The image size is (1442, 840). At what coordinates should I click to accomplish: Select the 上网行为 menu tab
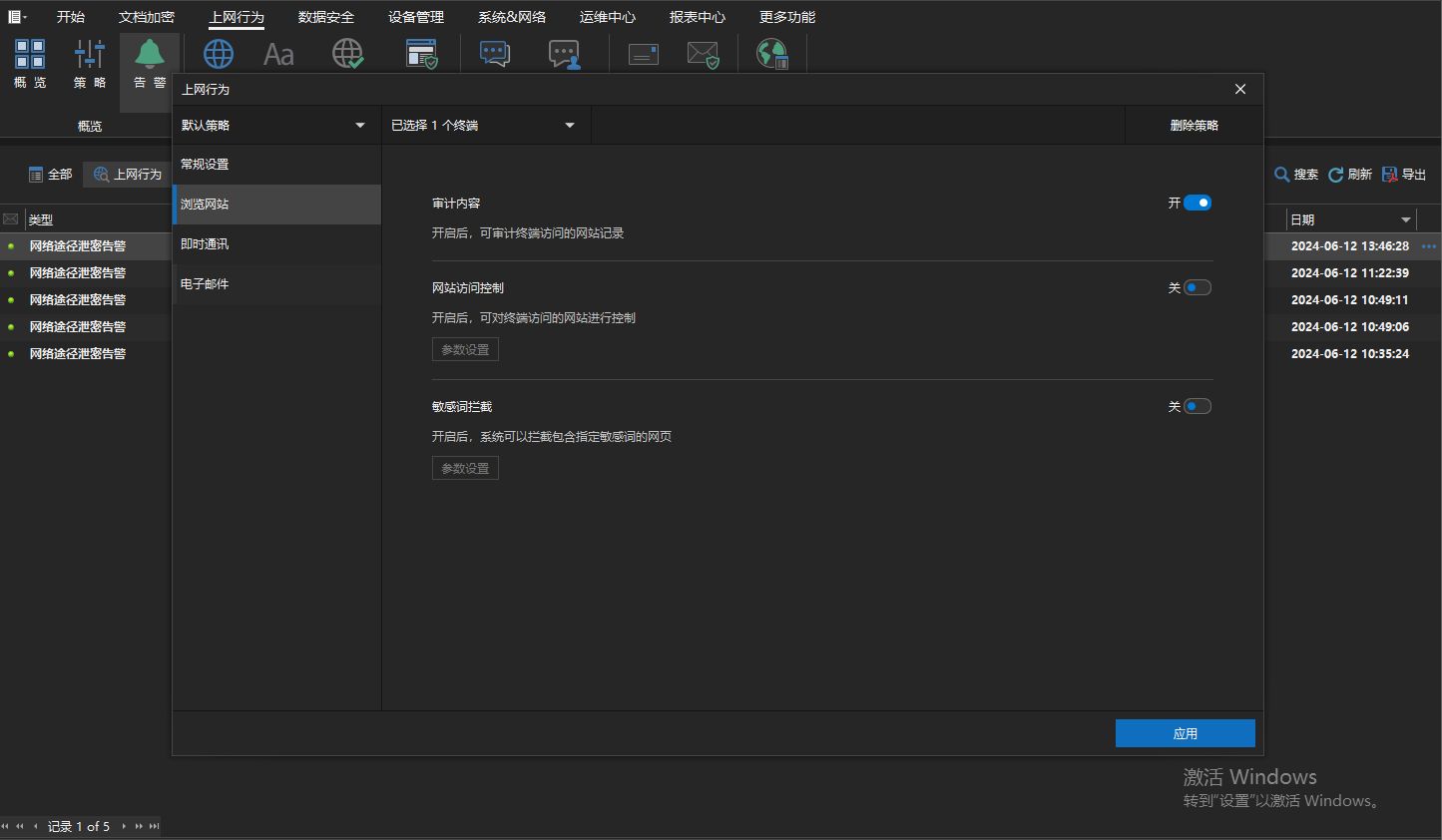pyautogui.click(x=237, y=17)
